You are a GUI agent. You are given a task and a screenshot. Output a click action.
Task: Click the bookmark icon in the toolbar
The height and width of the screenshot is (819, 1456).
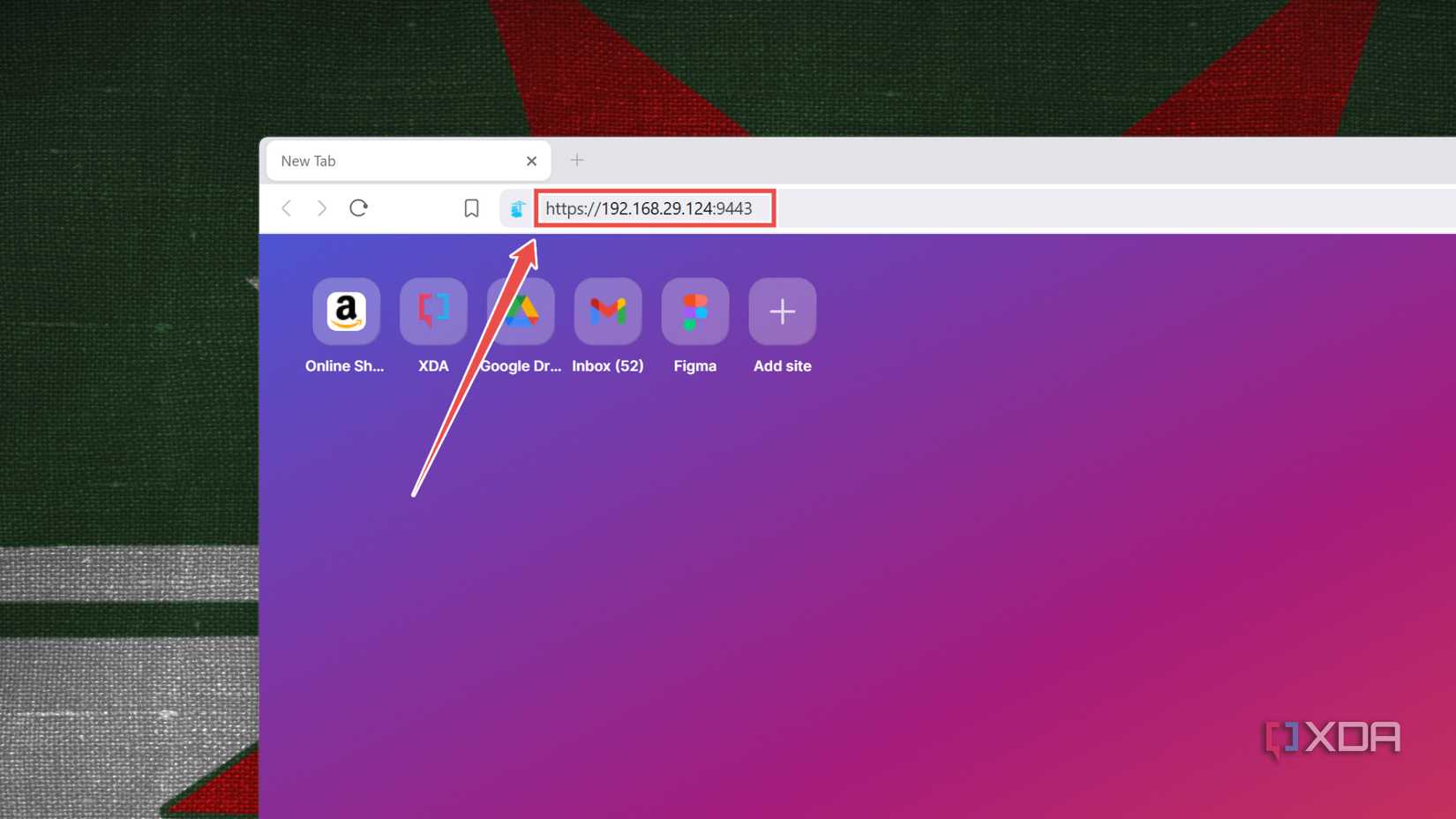[x=471, y=208]
